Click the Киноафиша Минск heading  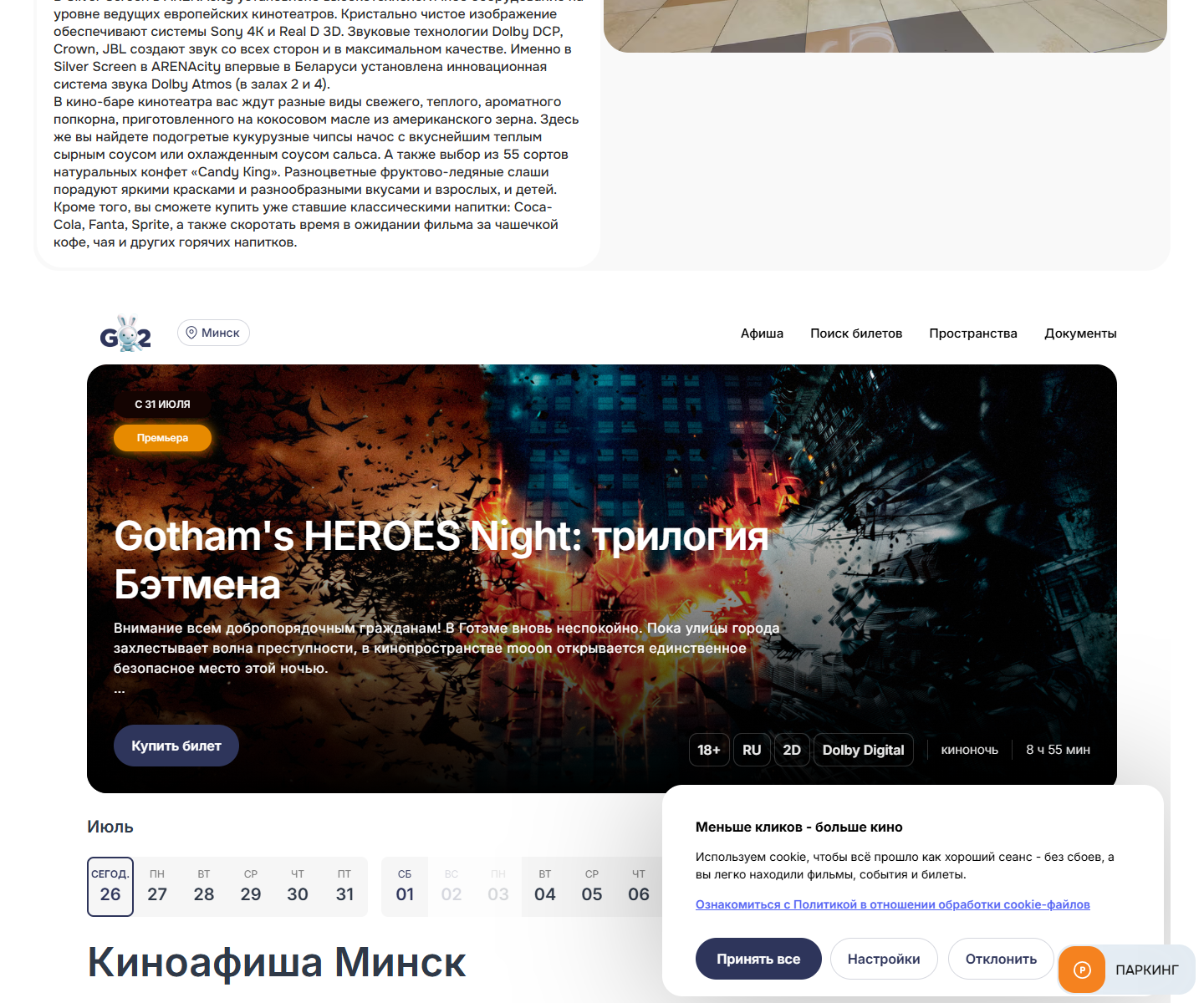point(277,962)
